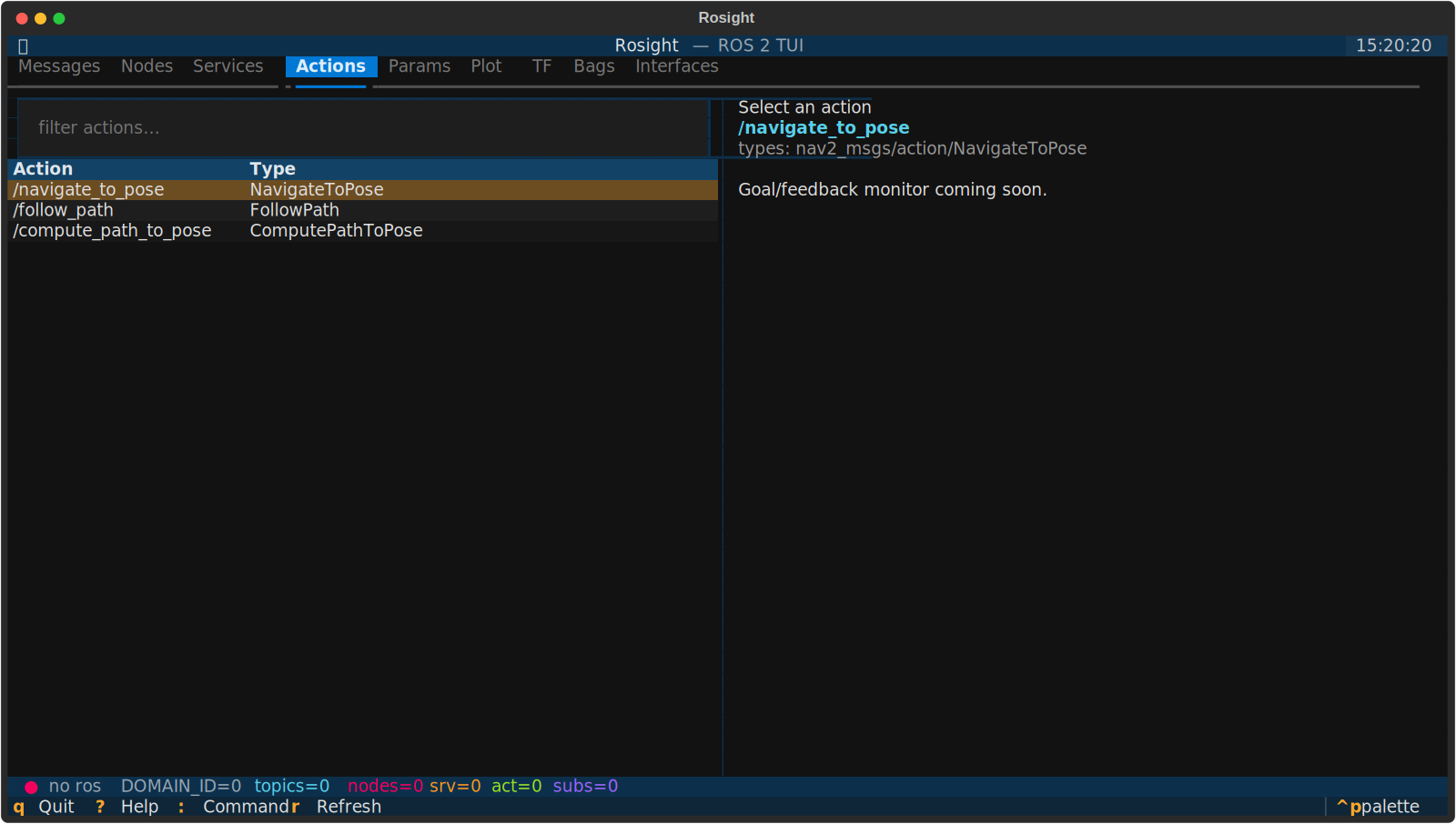
Task: Click the NavigateToPose type cell
Action: pos(317,190)
